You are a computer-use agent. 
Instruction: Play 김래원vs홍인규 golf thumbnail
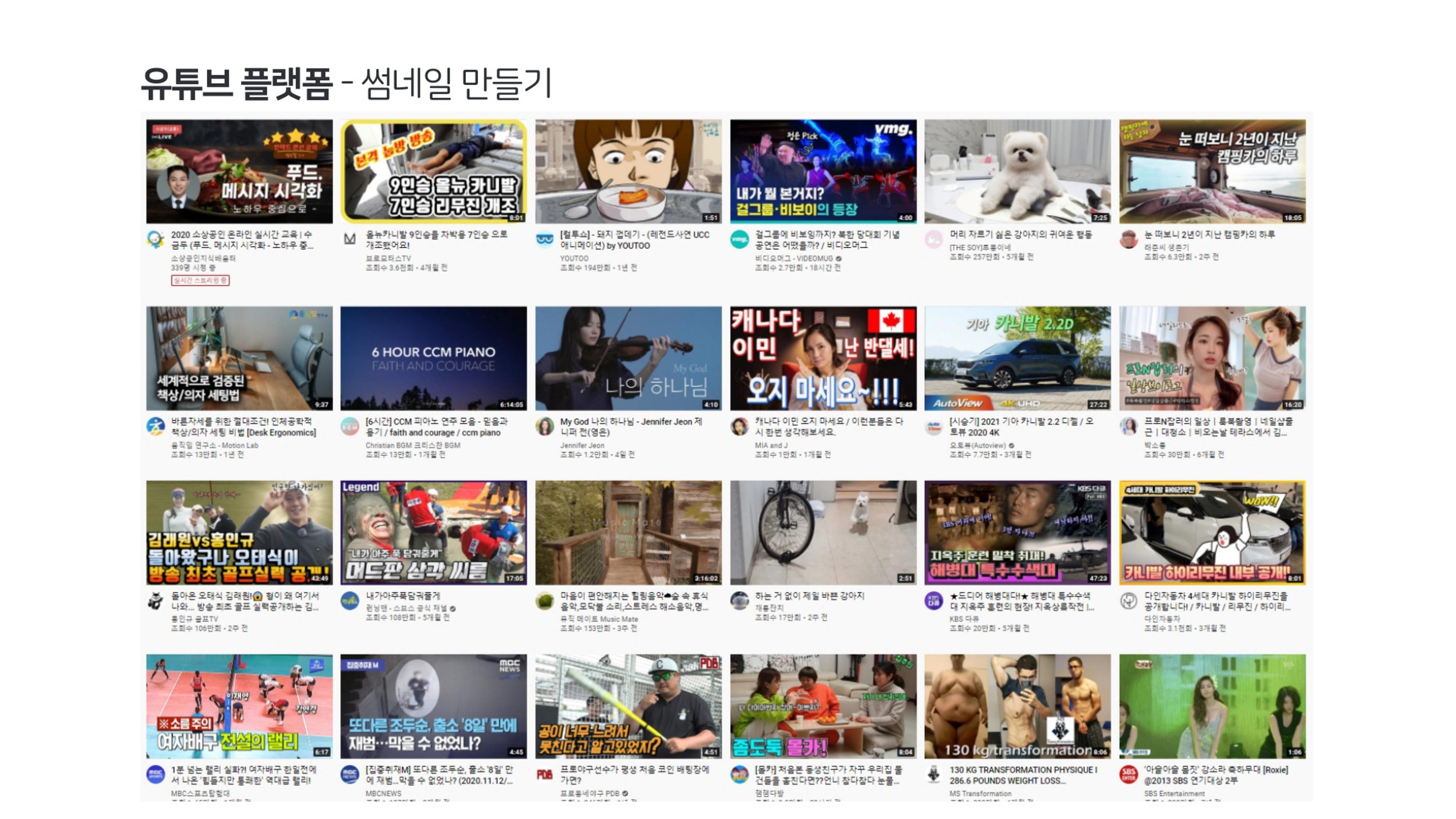point(240,533)
